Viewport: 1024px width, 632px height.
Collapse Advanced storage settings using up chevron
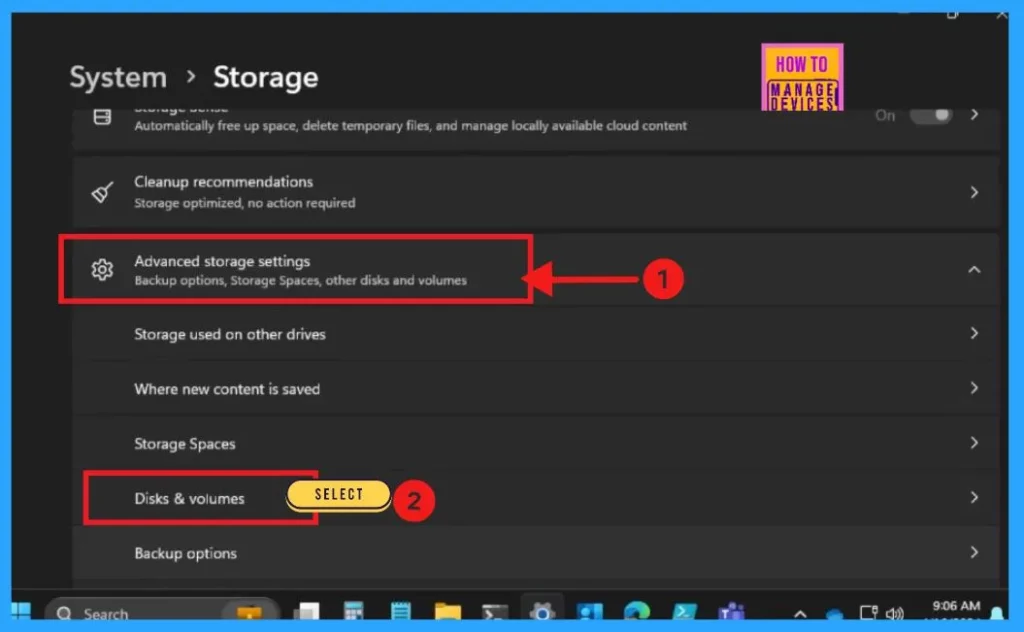coord(974,270)
